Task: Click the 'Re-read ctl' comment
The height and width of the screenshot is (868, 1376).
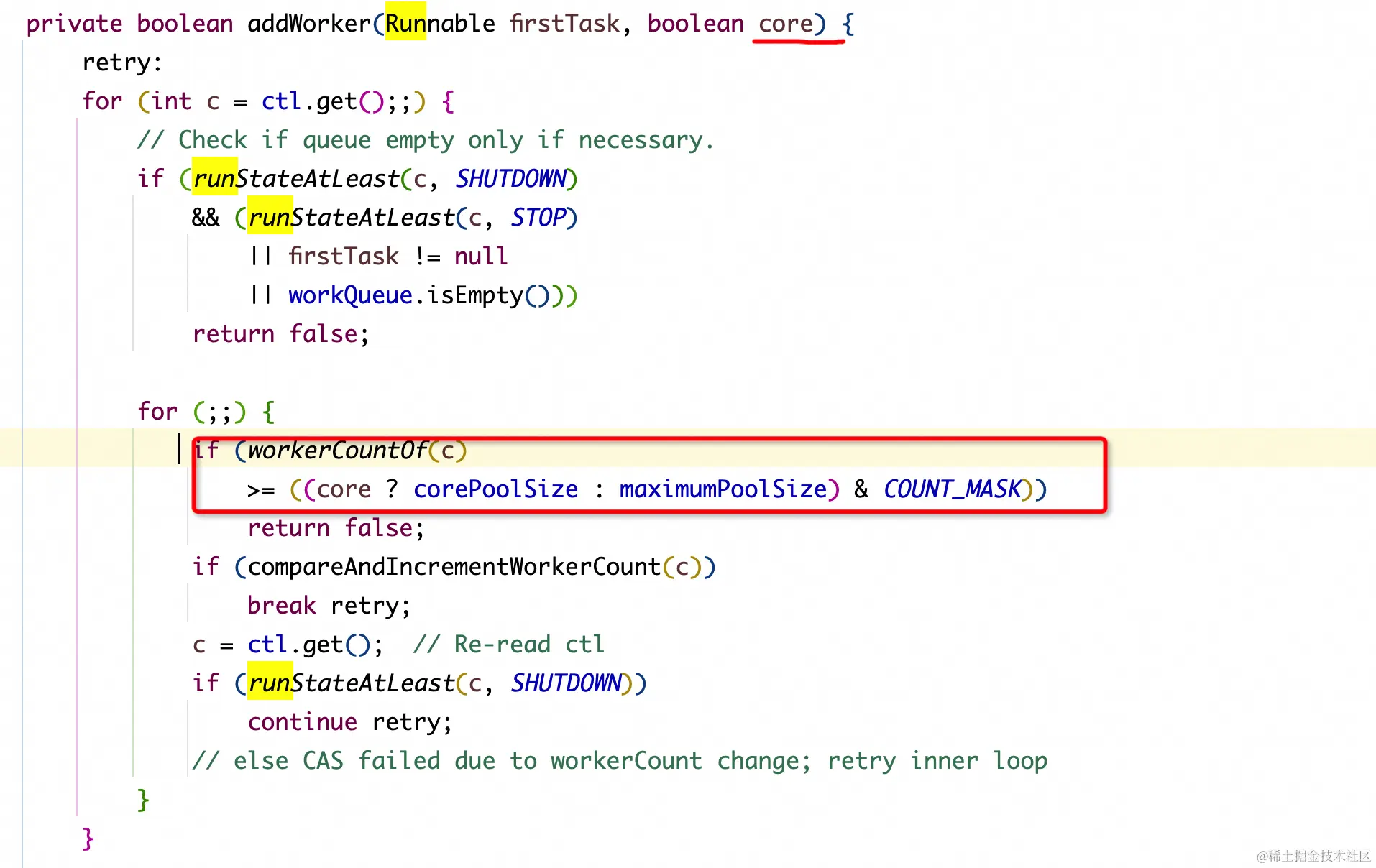Action: (509, 645)
